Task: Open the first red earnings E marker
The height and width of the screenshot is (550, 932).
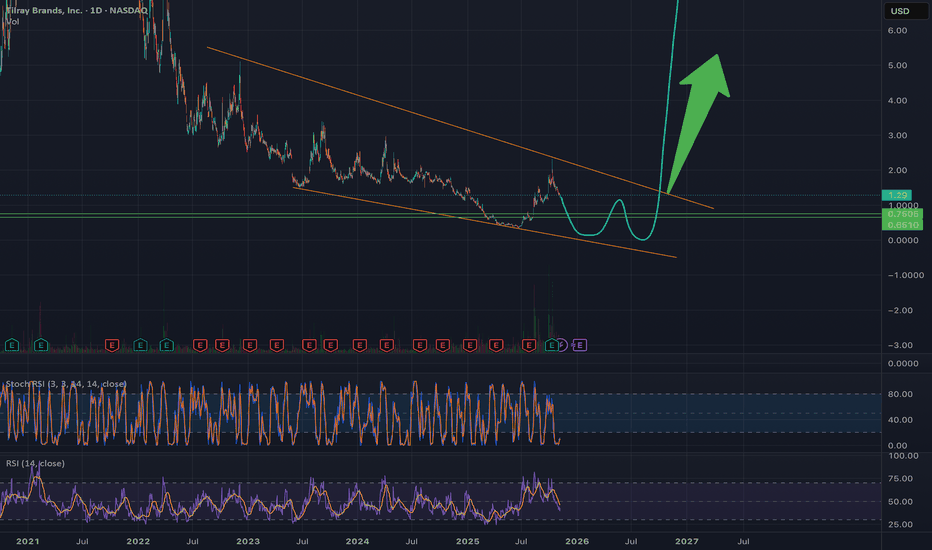Action: coord(112,345)
